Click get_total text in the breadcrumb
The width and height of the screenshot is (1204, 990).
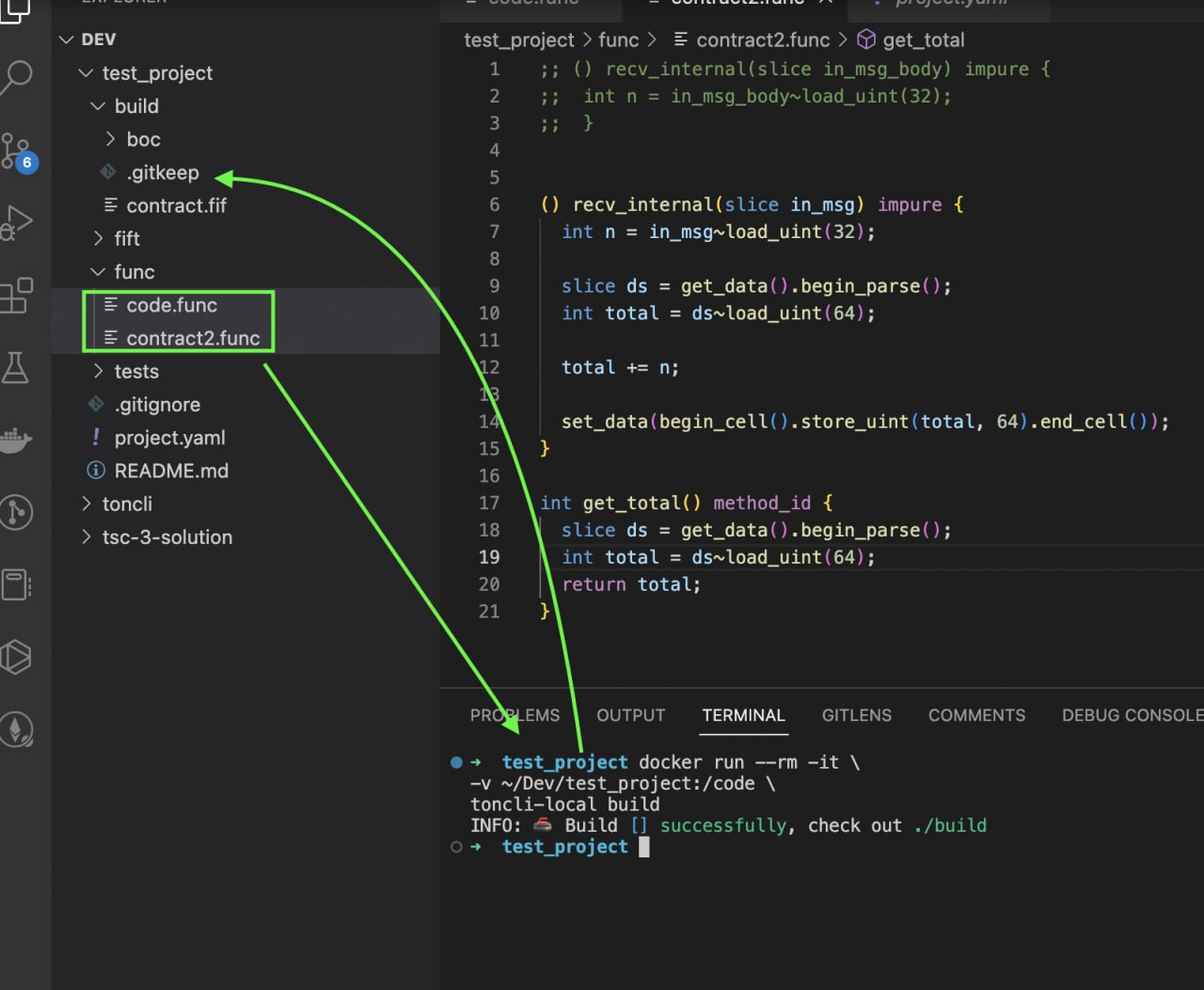tap(924, 40)
